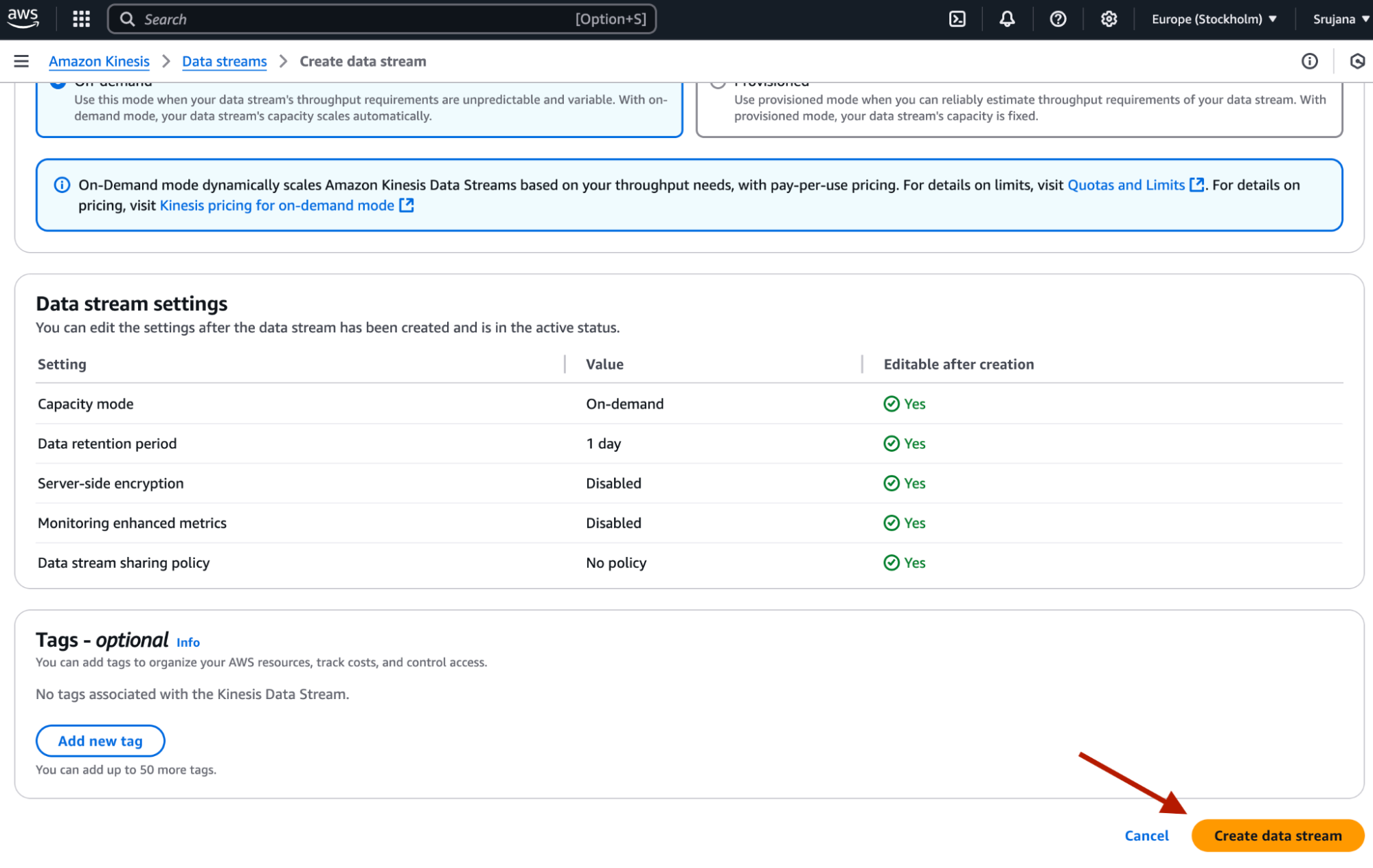Open the settings gear in the top bar
This screenshot has width=1373, height=868.
point(1109,19)
